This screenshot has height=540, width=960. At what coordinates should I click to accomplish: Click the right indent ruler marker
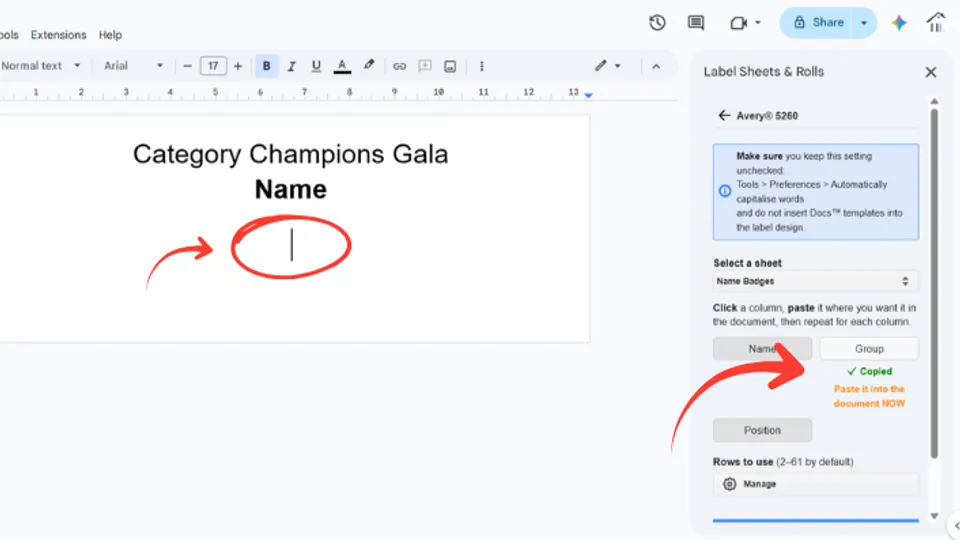[x=588, y=96]
